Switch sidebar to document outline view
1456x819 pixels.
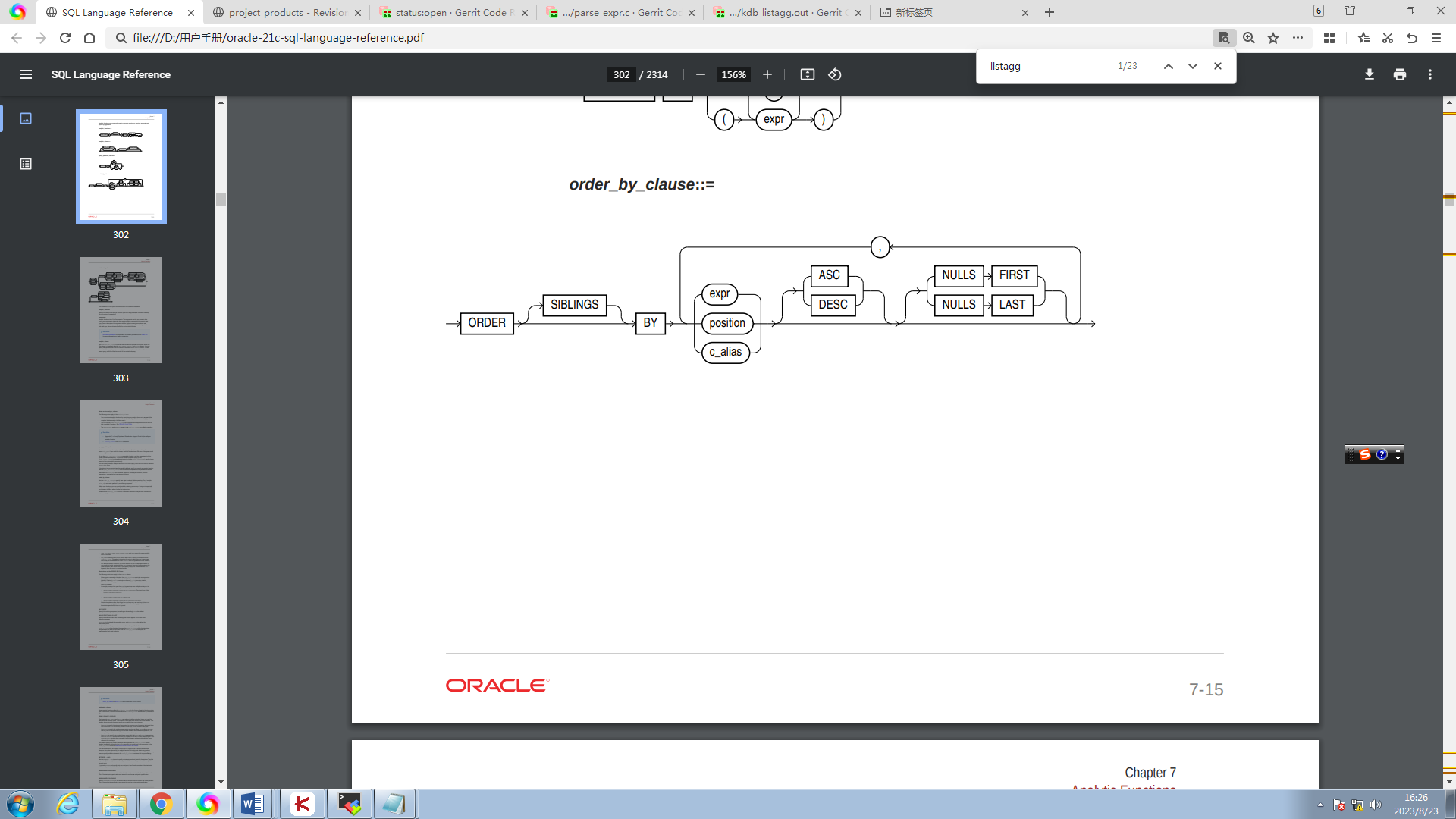point(26,164)
